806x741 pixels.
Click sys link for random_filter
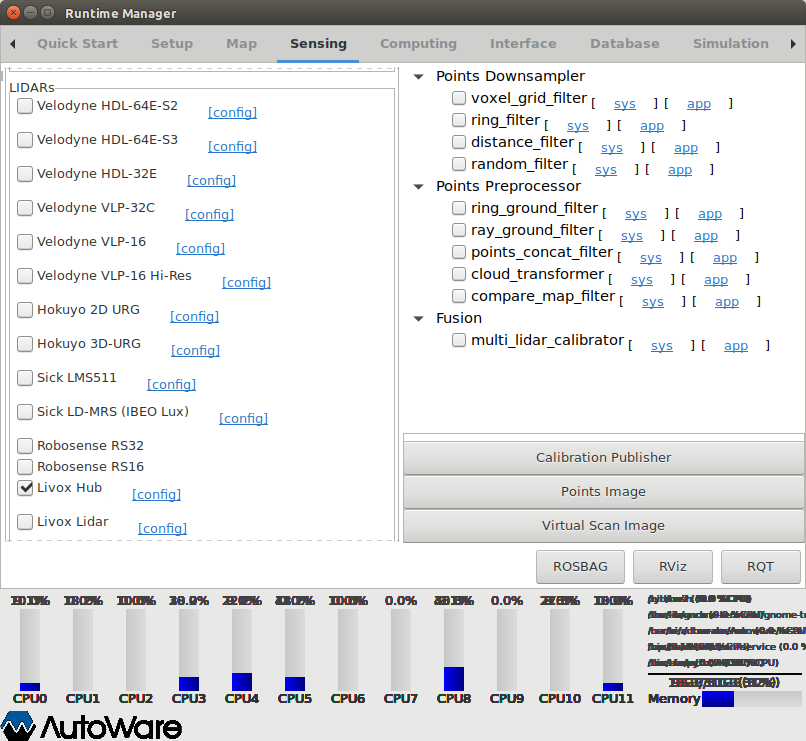click(x=606, y=170)
